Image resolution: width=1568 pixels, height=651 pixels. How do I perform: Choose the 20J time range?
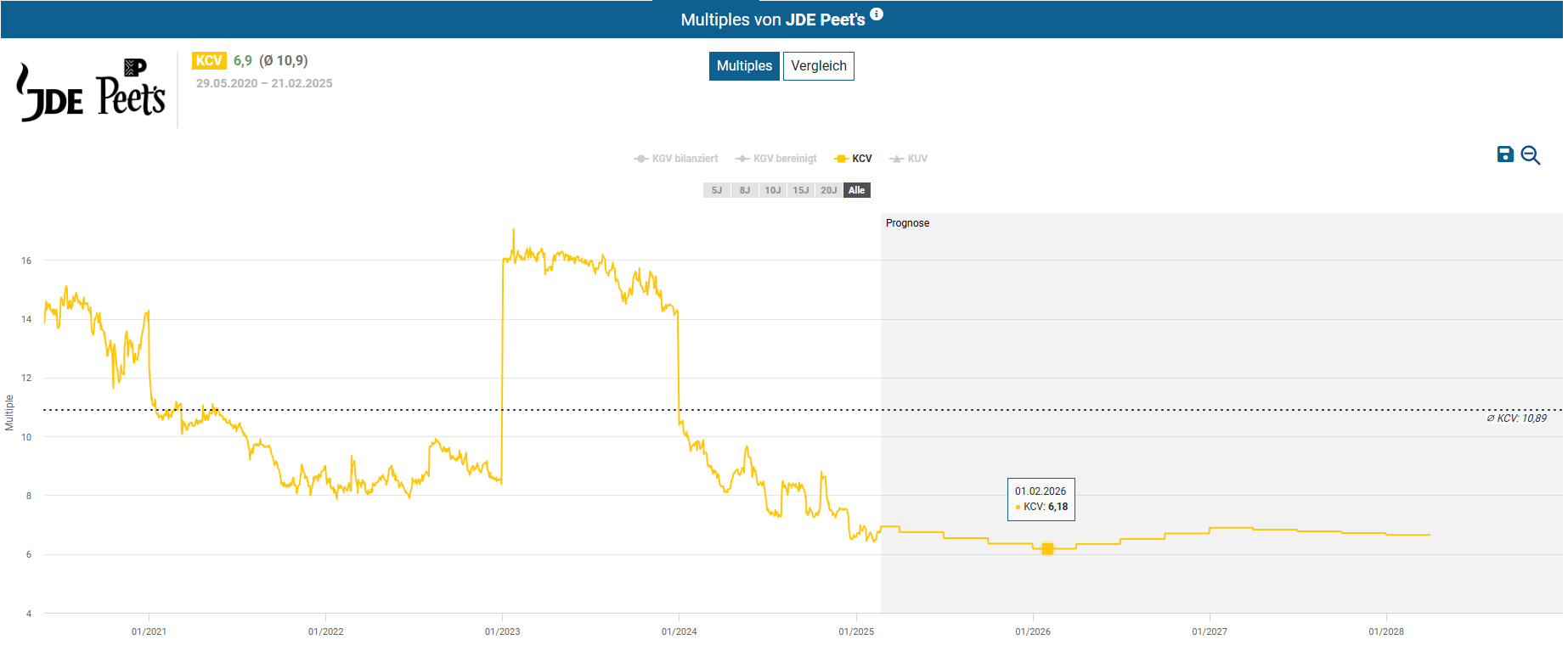click(x=829, y=190)
